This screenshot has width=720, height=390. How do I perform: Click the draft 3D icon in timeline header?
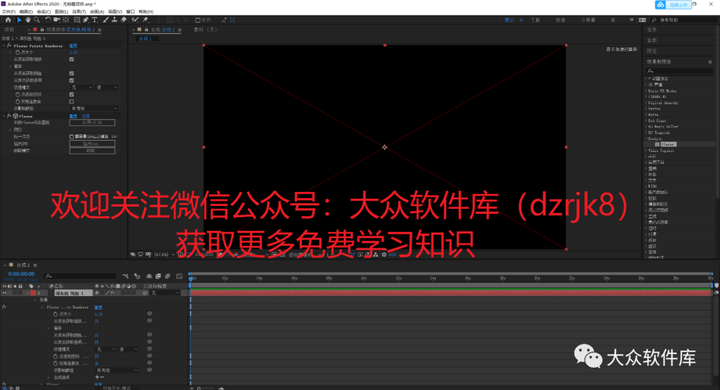(x=137, y=276)
